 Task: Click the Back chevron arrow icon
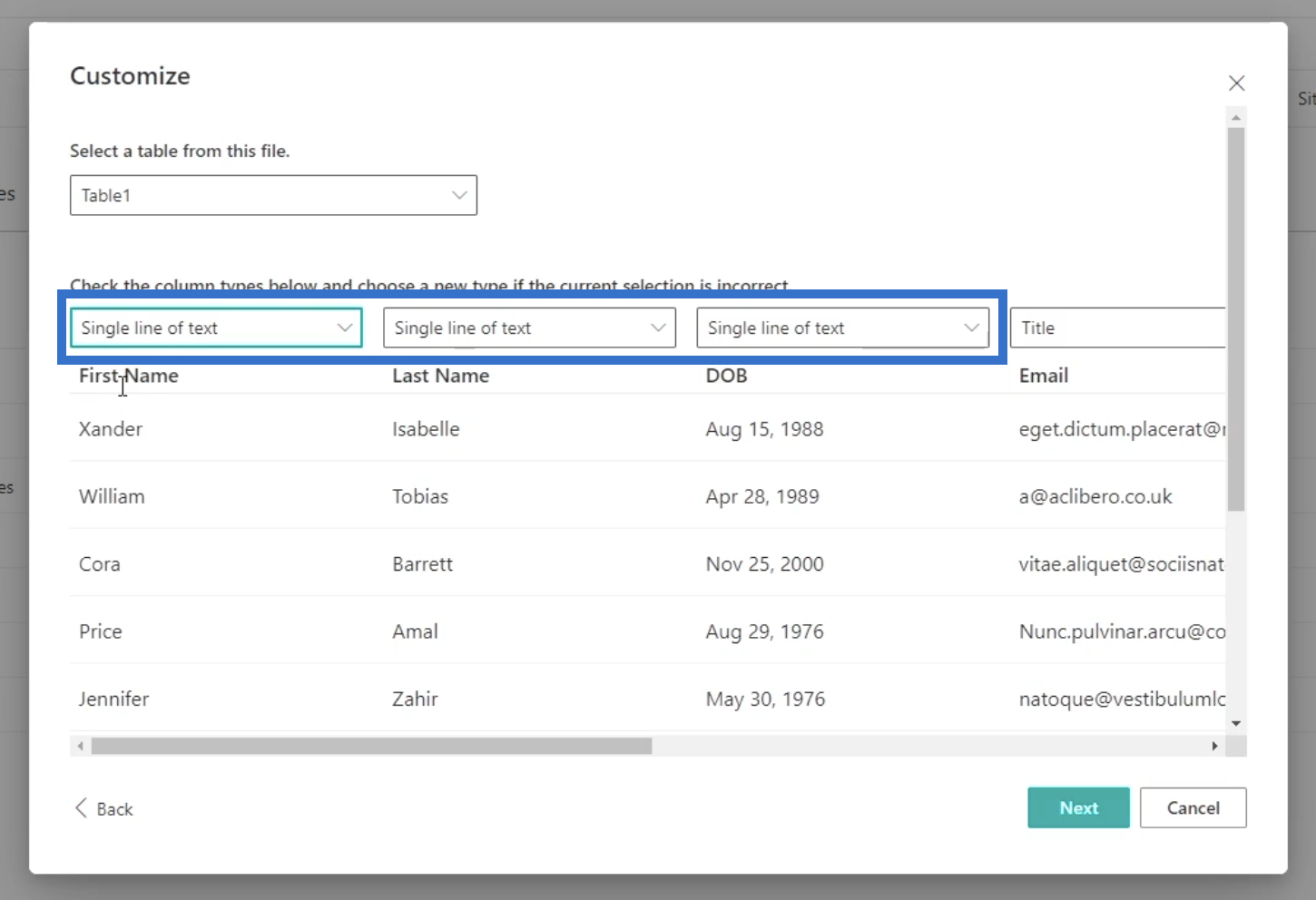point(81,807)
